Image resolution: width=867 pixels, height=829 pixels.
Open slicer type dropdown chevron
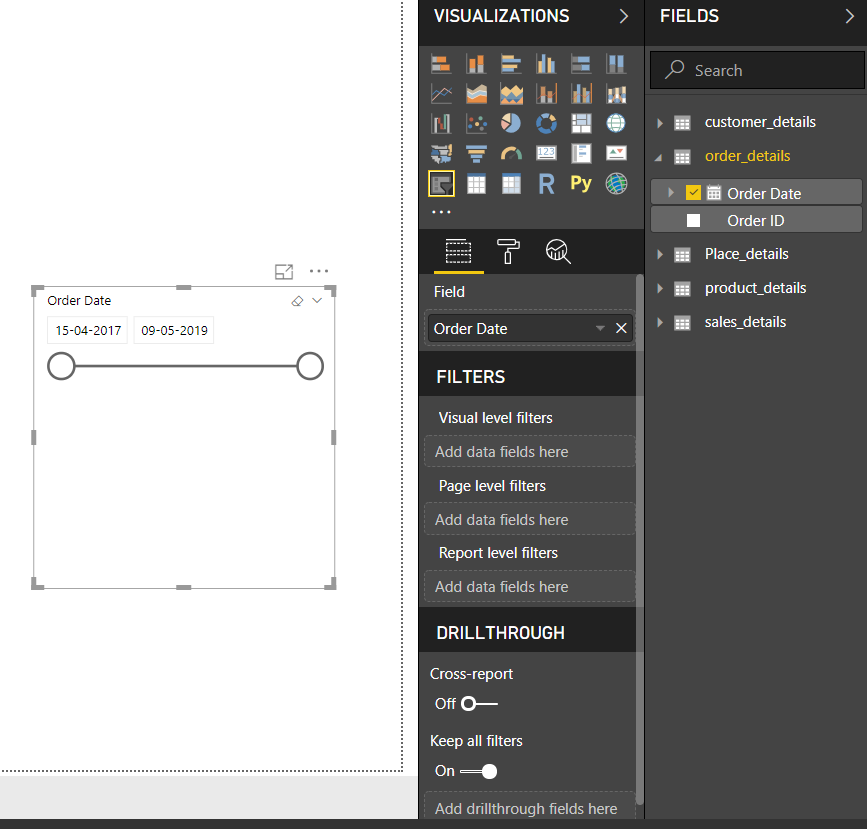click(x=317, y=300)
